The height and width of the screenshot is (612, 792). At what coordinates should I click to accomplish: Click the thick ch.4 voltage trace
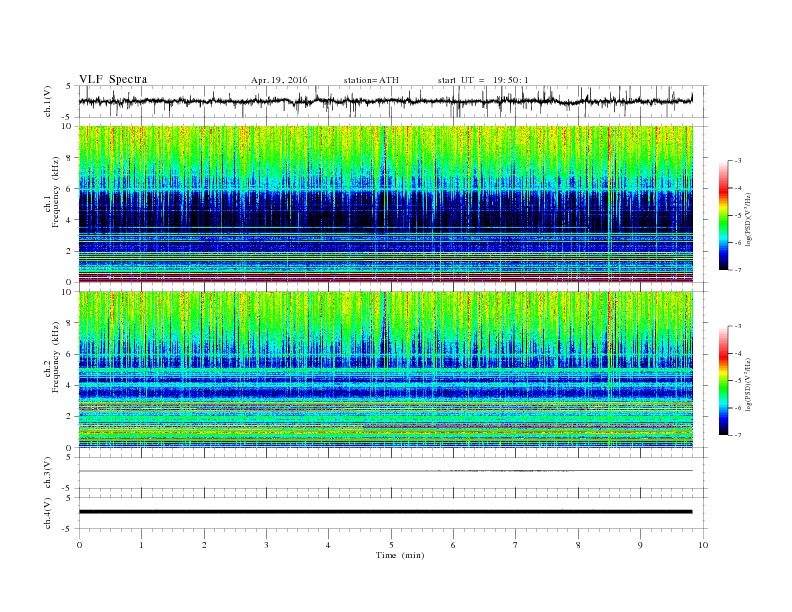click(385, 512)
